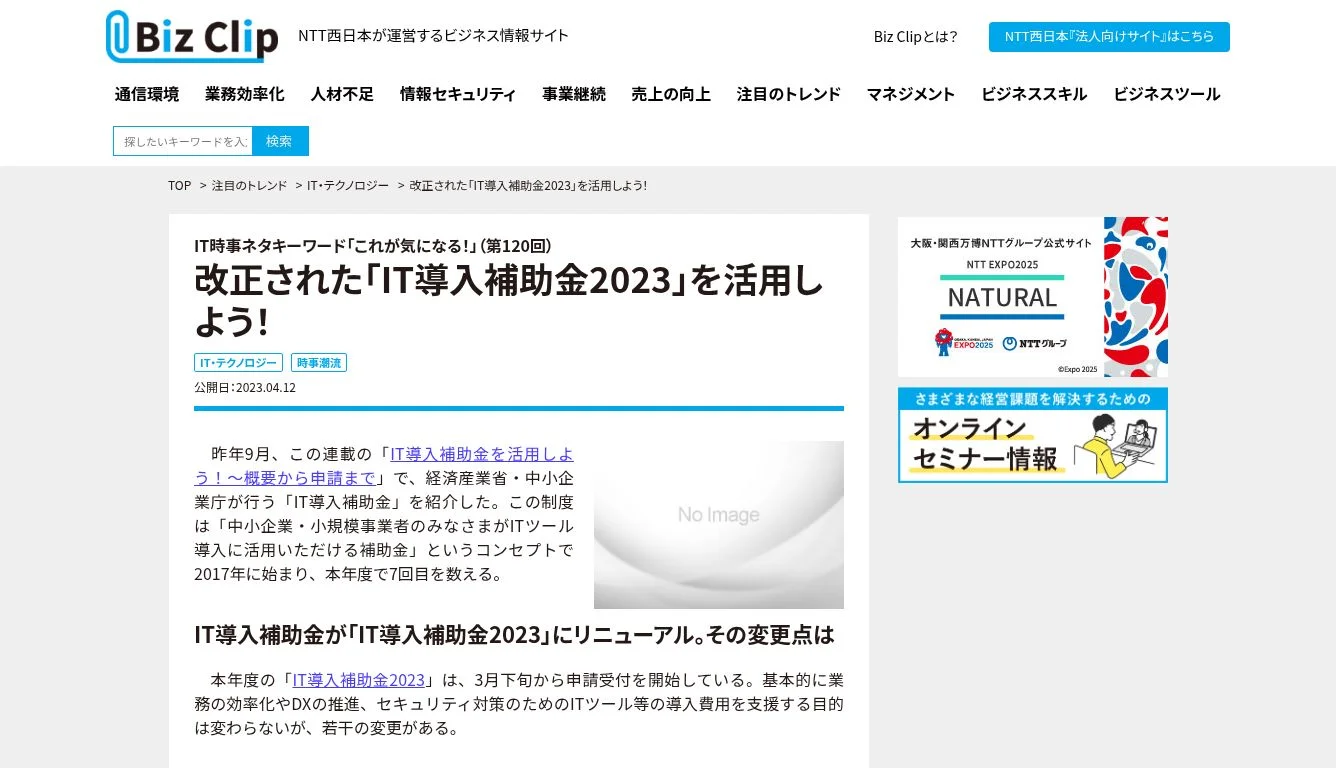The image size is (1336, 768).
Task: Select the 人材不足 menu item
Action: coord(342,94)
